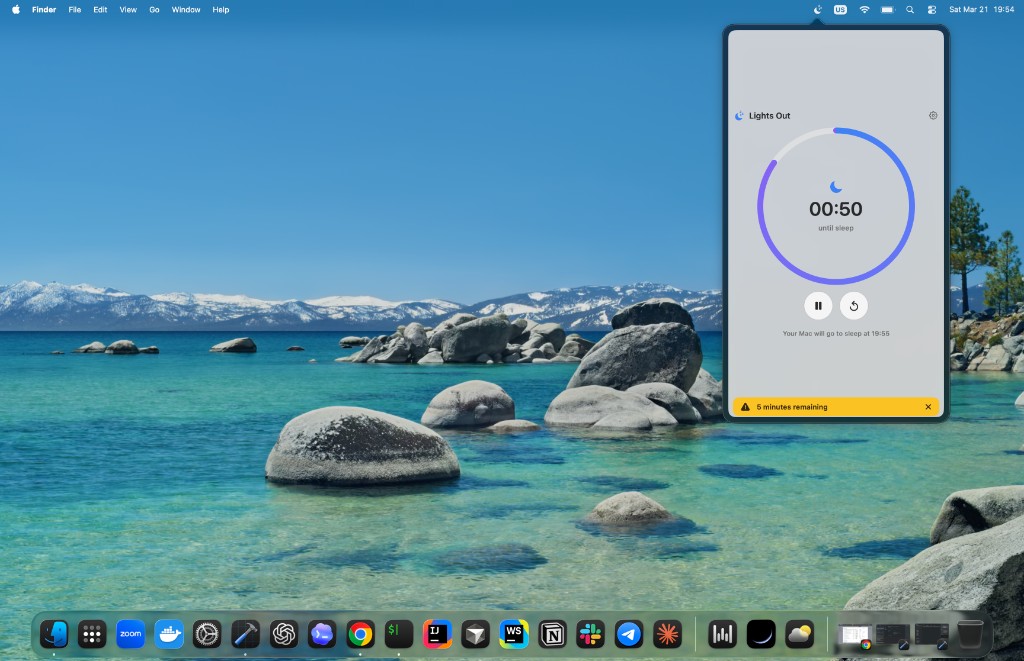Click the date and time in the menu bar
This screenshot has height=661, width=1024.
pyautogui.click(x=981, y=10)
